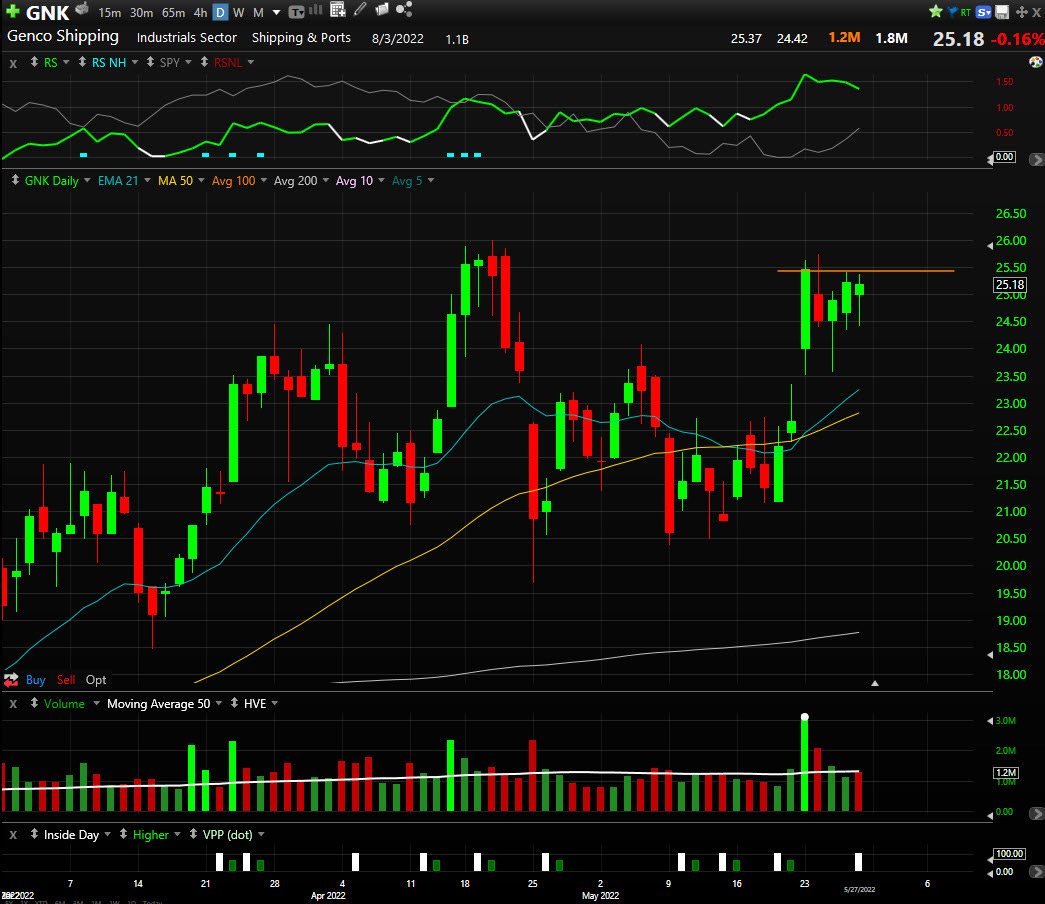Click the green RT real-time indicator

click(x=965, y=12)
